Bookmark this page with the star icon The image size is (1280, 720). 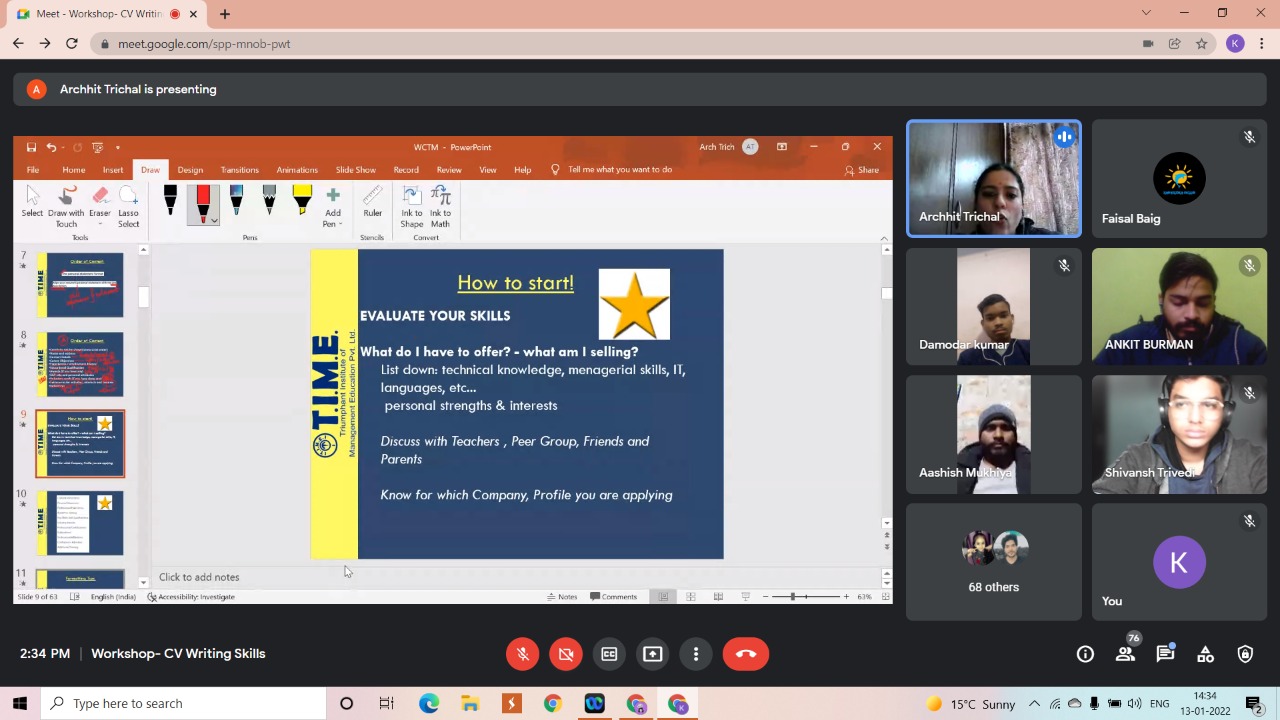1201,44
